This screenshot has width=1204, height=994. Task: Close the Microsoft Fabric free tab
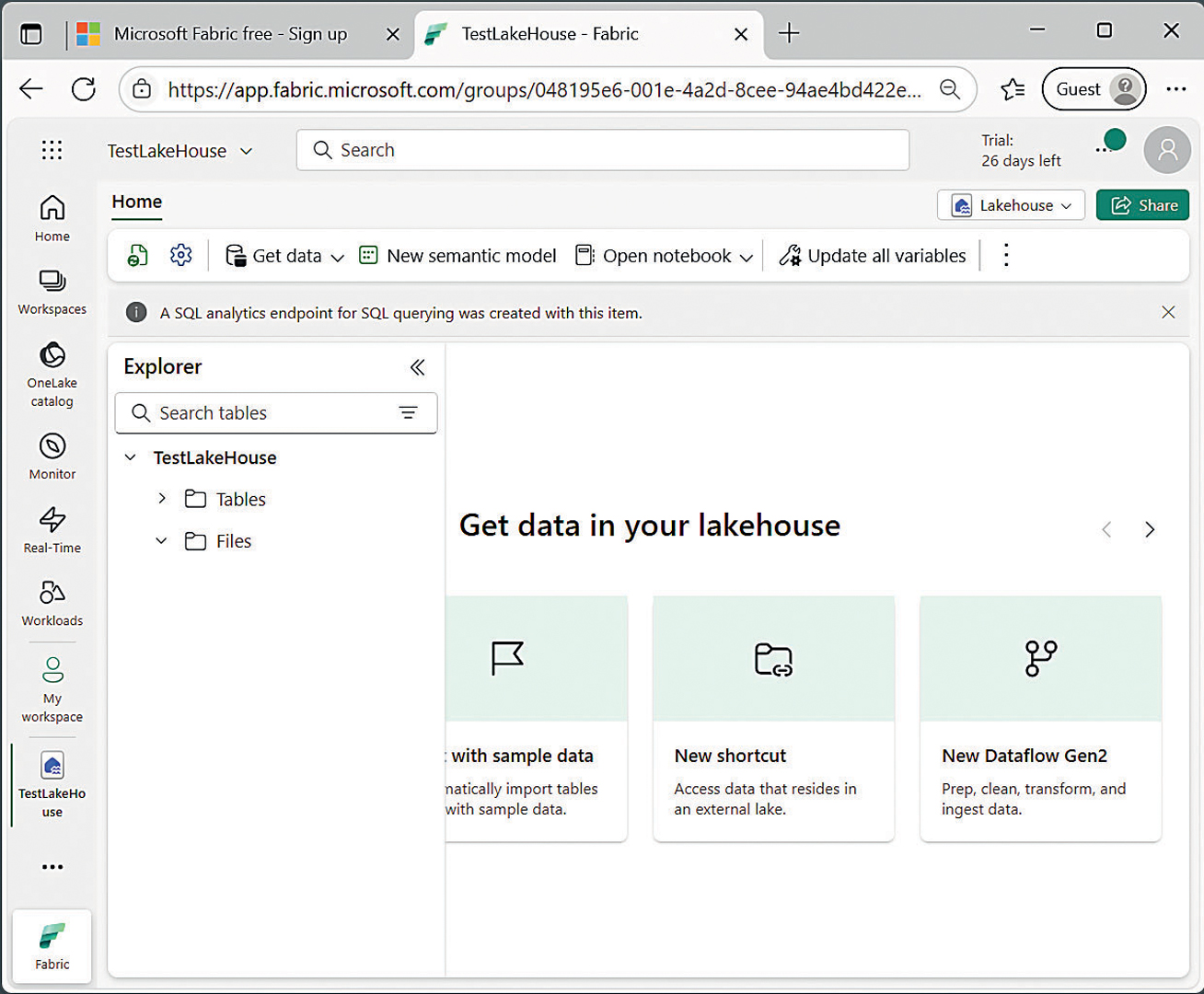click(393, 34)
